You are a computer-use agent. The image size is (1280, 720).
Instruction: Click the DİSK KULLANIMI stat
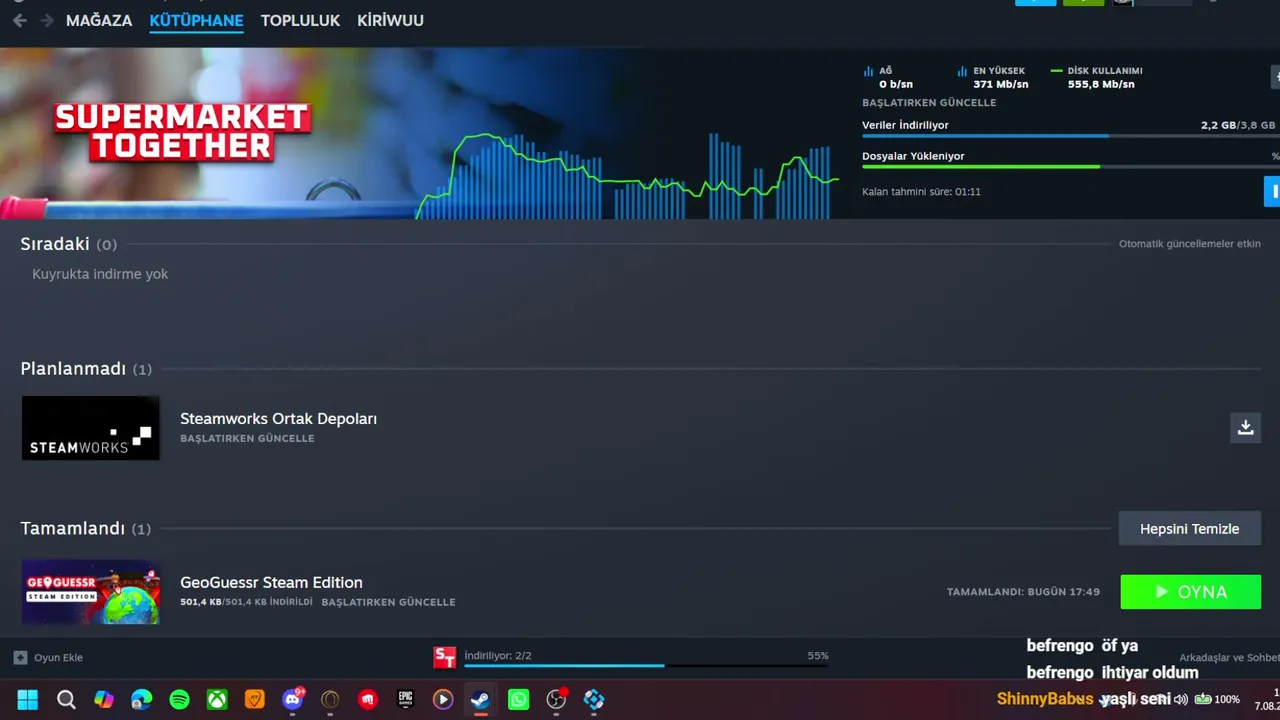click(x=1097, y=78)
